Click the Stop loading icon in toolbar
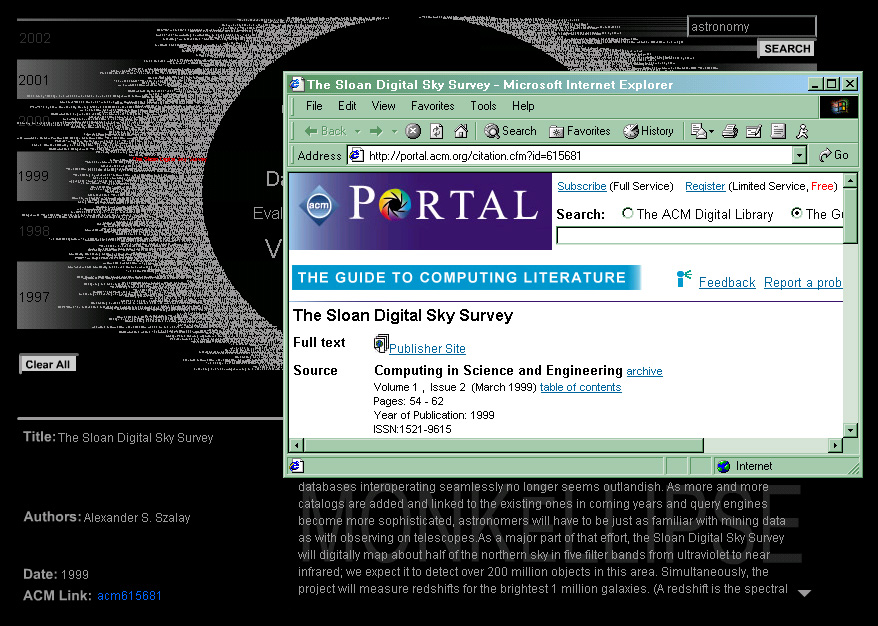 [413, 131]
